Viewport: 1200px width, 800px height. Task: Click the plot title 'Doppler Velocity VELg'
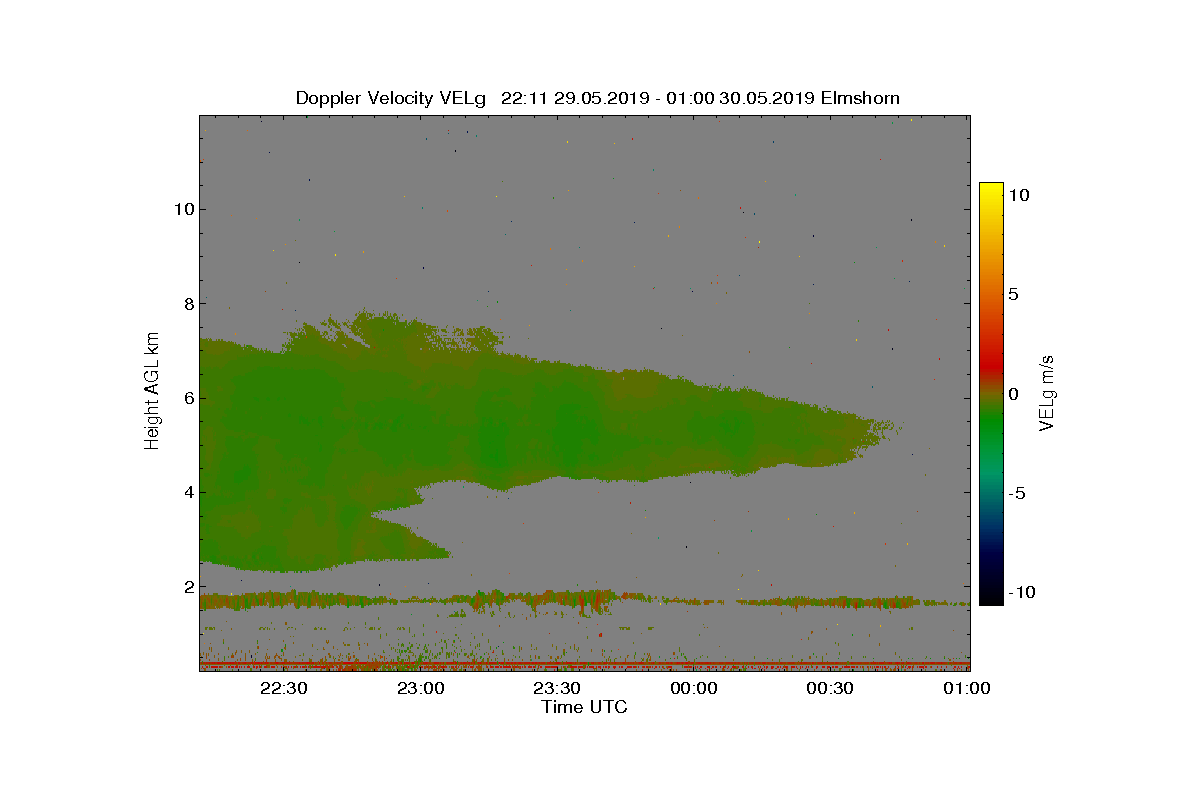click(391, 98)
